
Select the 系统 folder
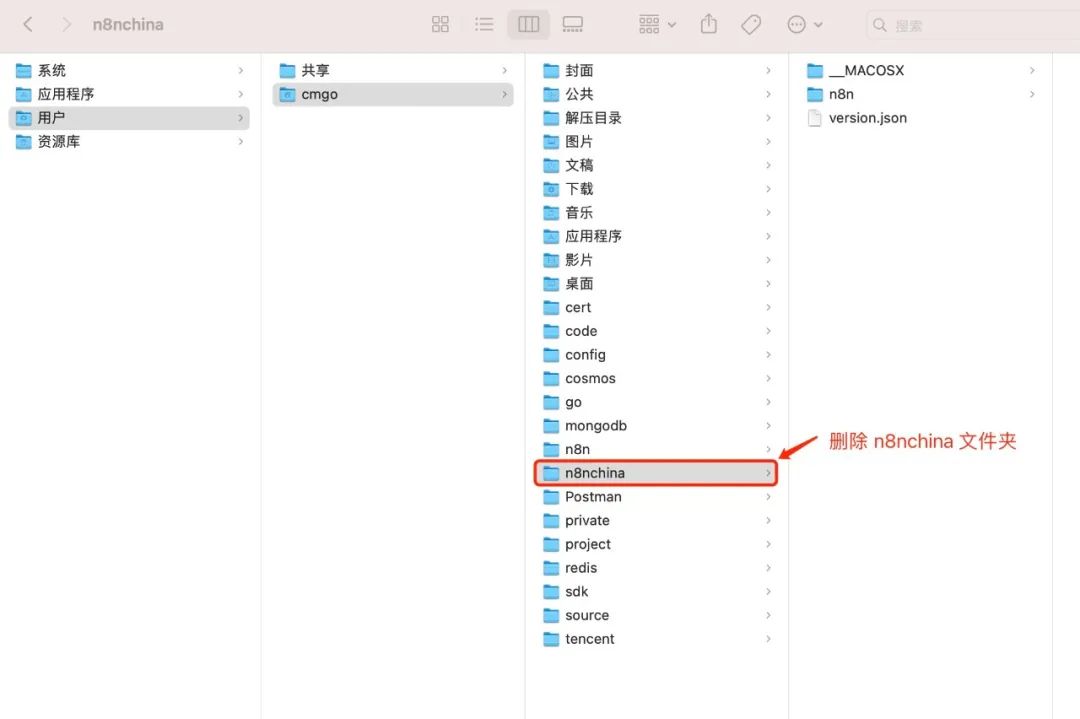129,70
